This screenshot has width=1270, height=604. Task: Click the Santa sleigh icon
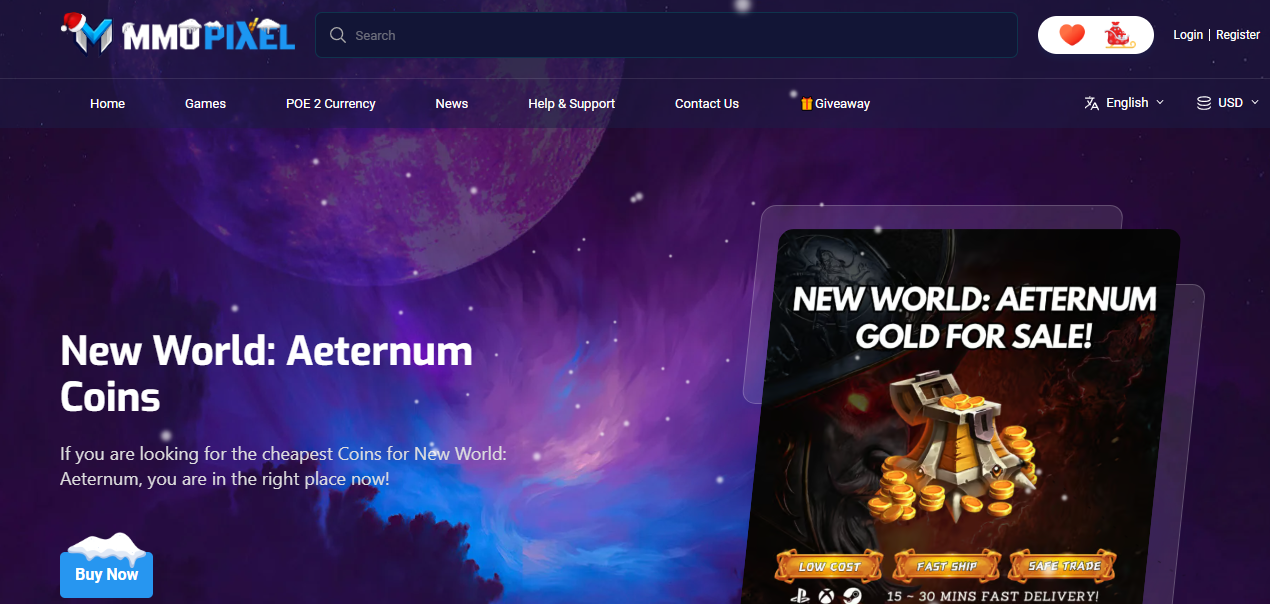point(1119,35)
